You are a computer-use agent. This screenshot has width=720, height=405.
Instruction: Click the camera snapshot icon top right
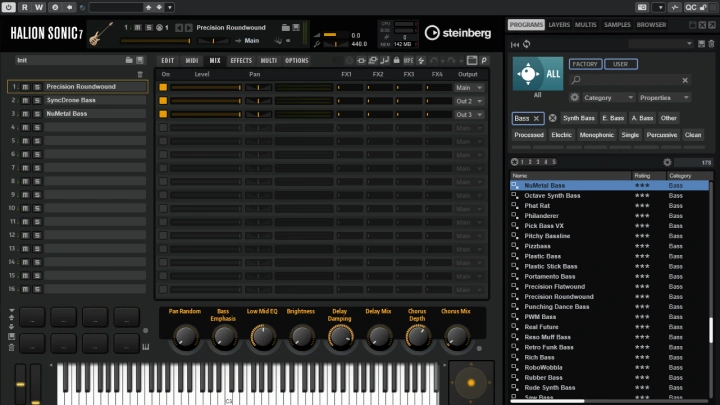pyautogui.click(x=642, y=7)
